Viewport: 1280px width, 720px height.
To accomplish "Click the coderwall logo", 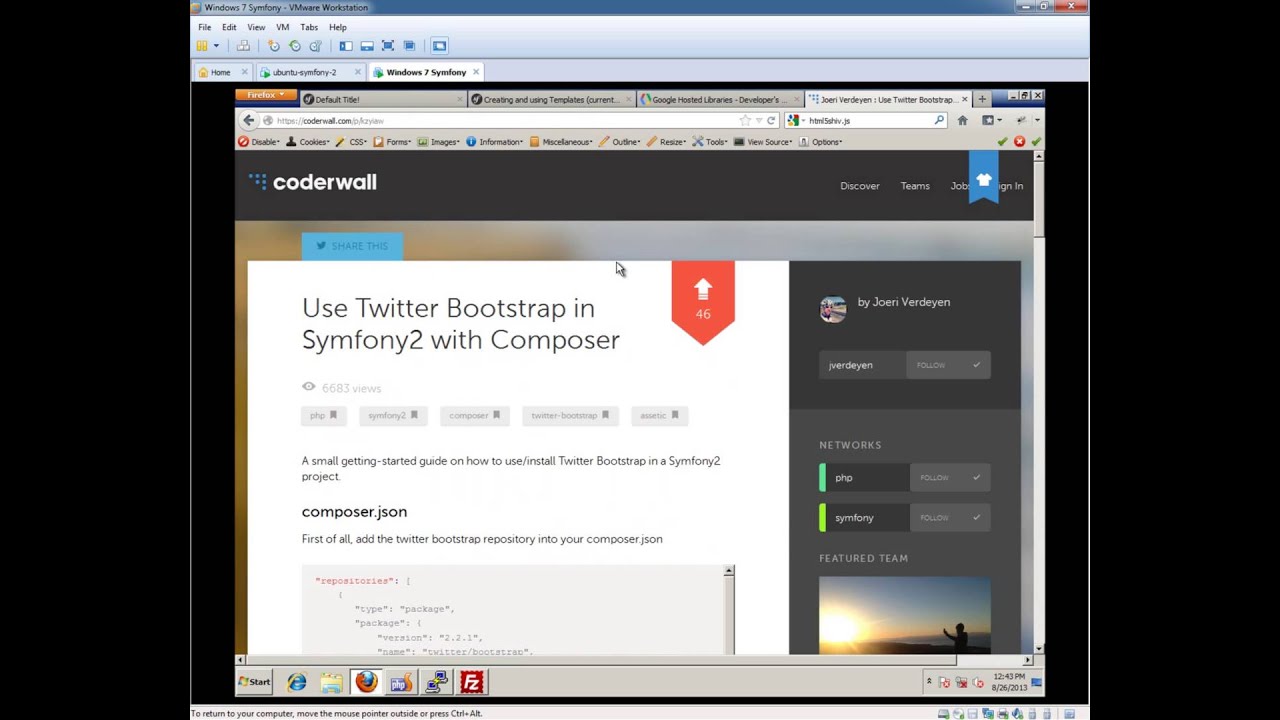I will point(313,182).
